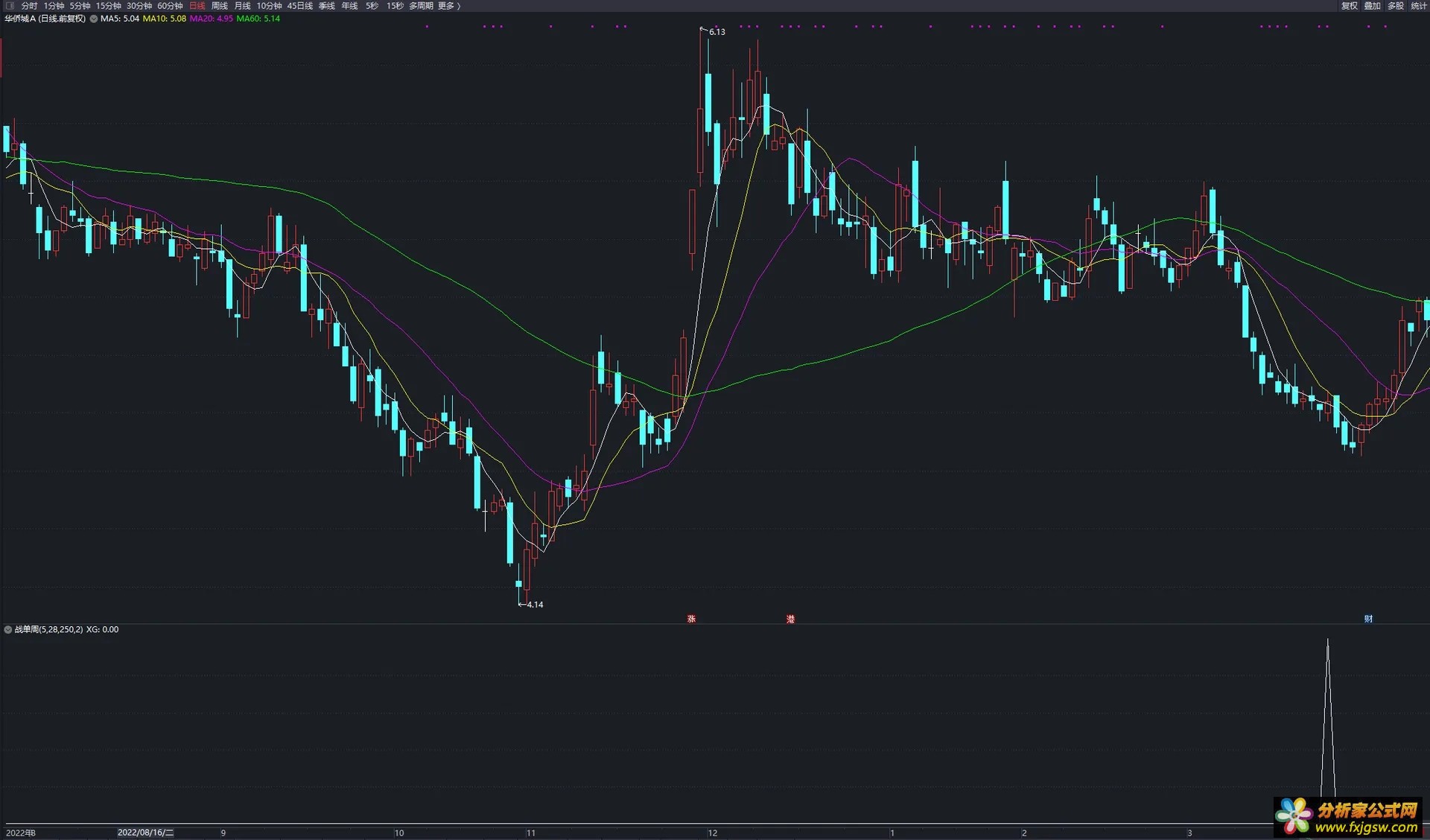
Task: Click the XG signal spike in indicator panel
Action: coord(1327,719)
